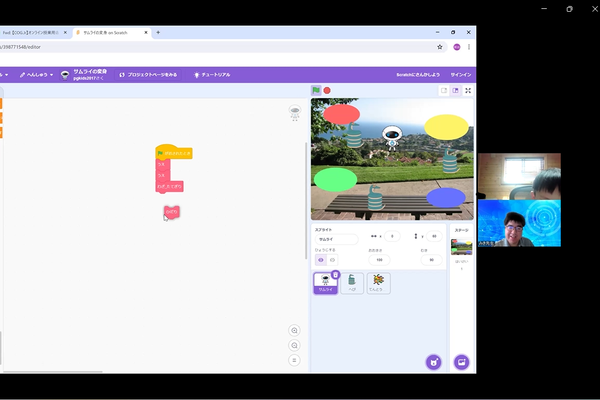The height and width of the screenshot is (400, 600).
Task: Open the Chrome profile avatar
Action: [x=457, y=47]
